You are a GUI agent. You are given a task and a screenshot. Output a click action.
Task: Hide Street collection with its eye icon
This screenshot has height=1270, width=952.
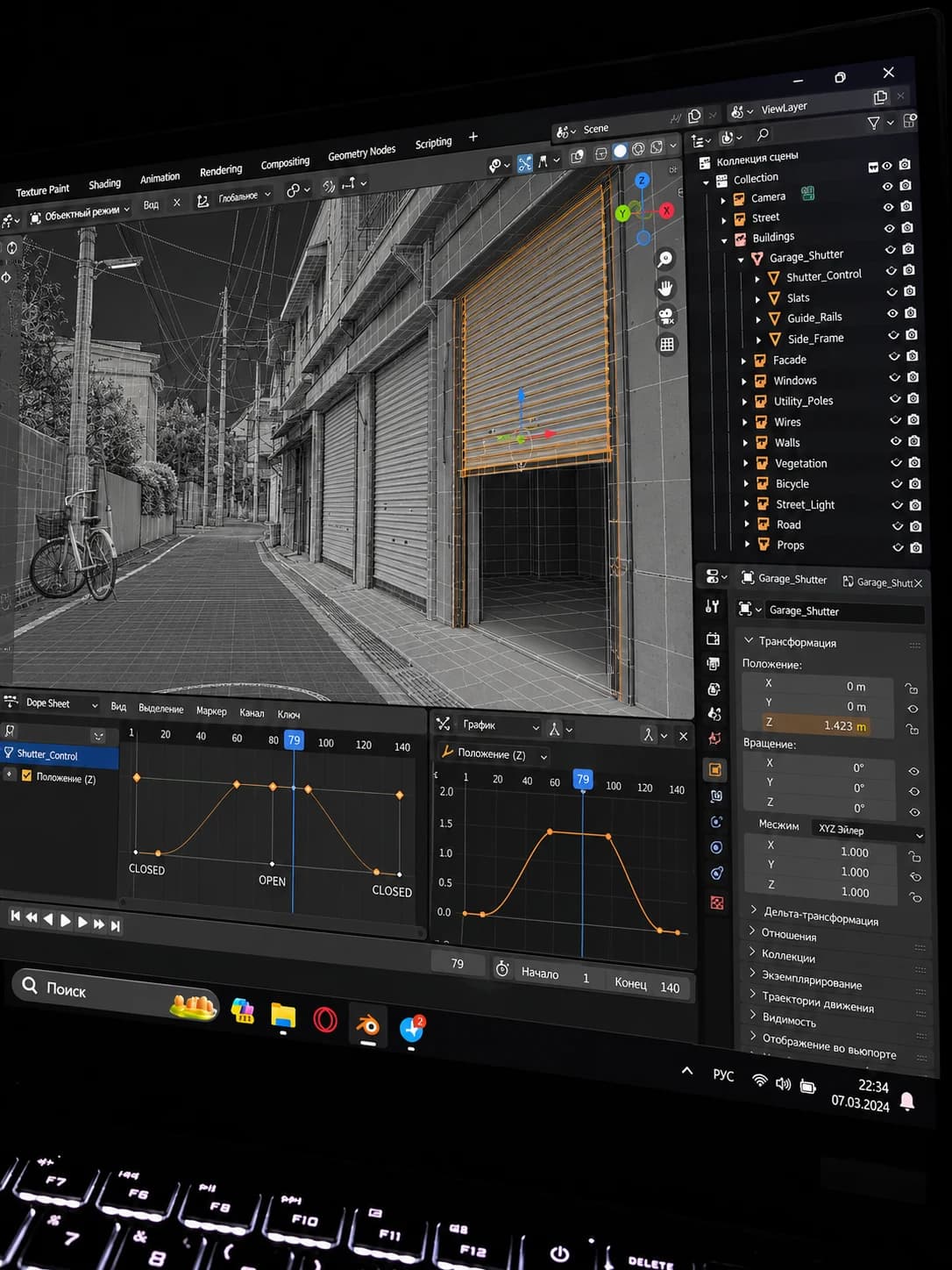coord(888,207)
